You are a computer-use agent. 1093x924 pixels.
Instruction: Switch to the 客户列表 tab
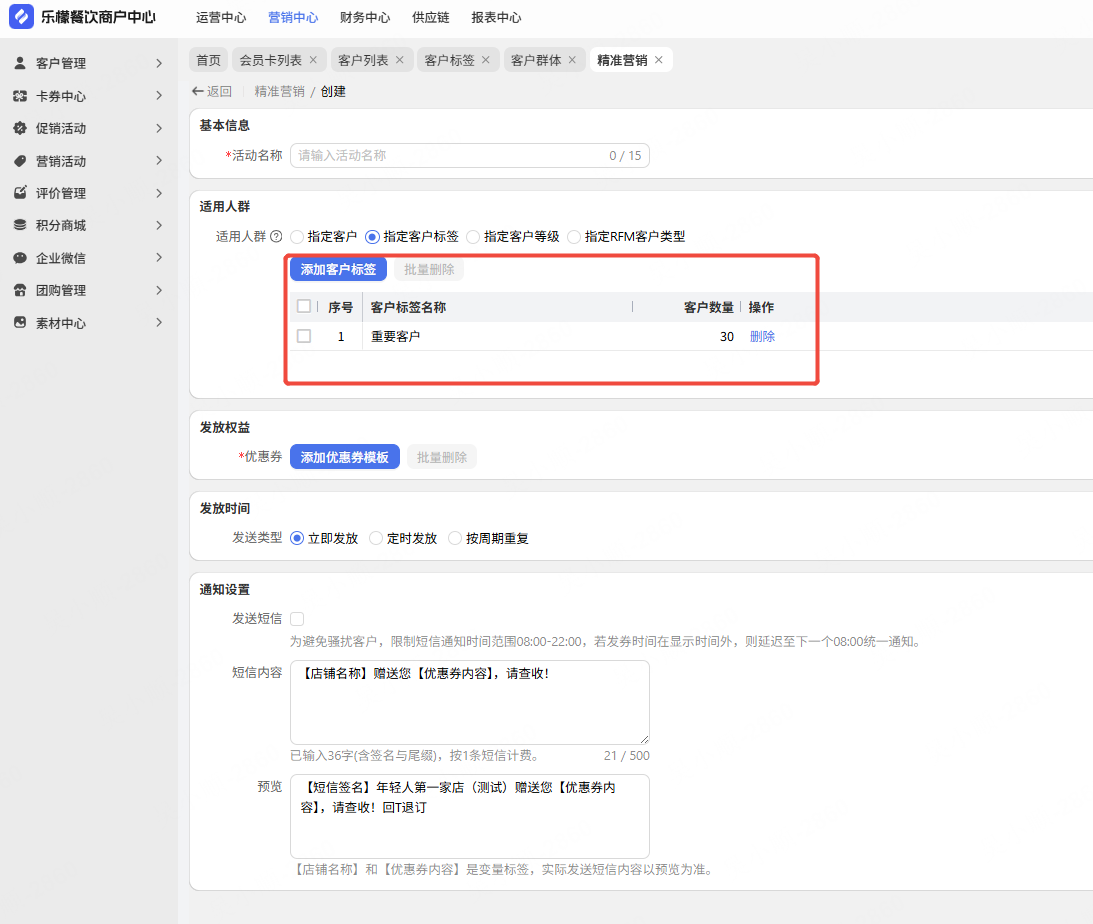(363, 60)
